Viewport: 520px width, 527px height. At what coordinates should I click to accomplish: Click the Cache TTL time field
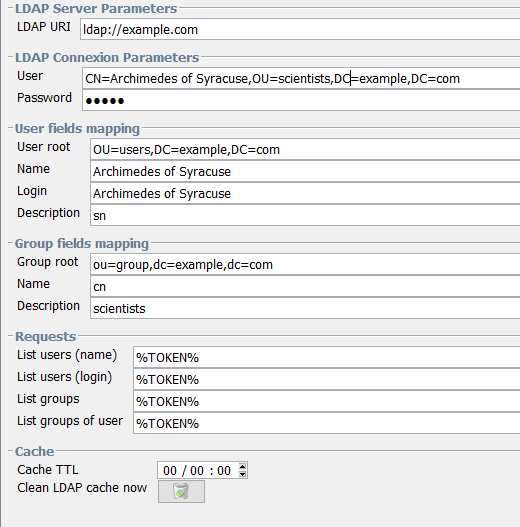(198, 470)
